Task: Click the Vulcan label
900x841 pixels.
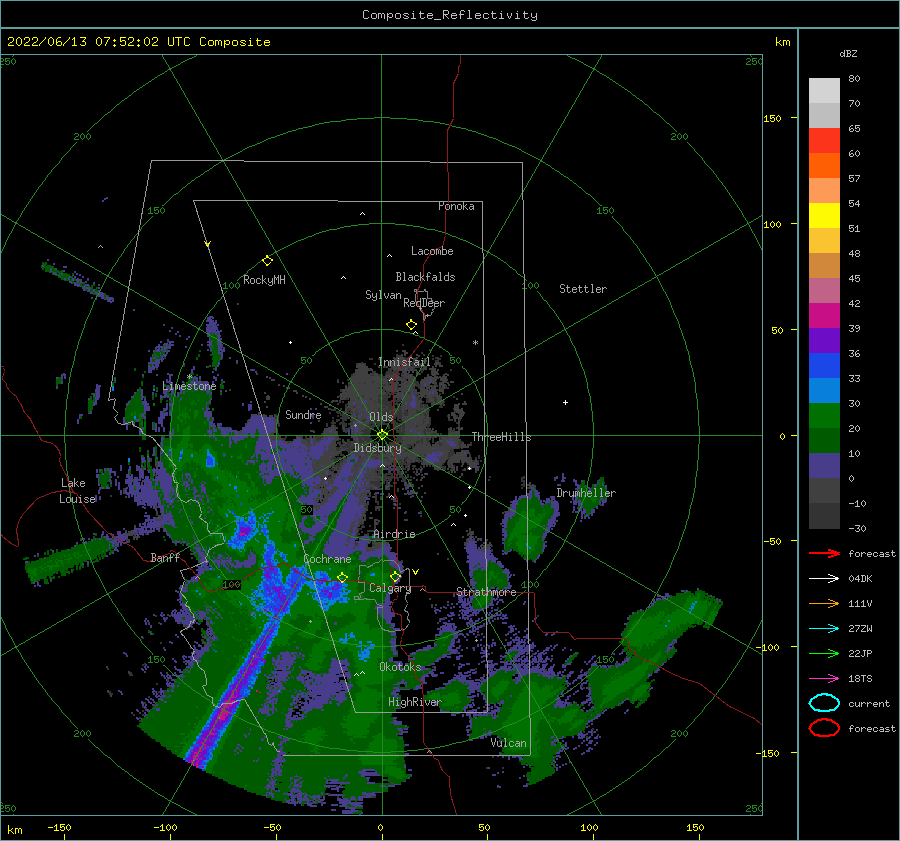Action: (x=508, y=743)
